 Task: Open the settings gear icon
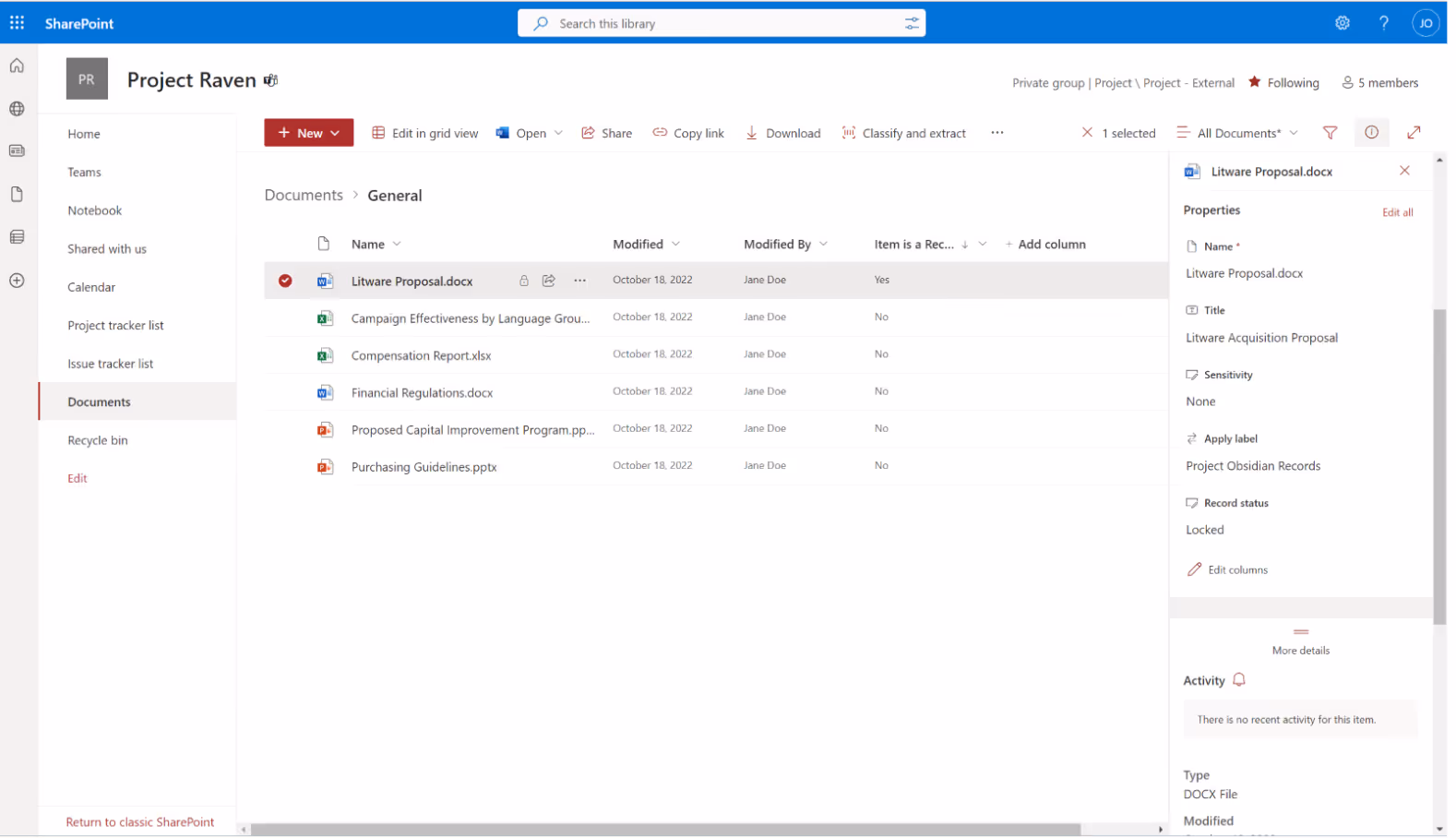pyautogui.click(x=1343, y=23)
